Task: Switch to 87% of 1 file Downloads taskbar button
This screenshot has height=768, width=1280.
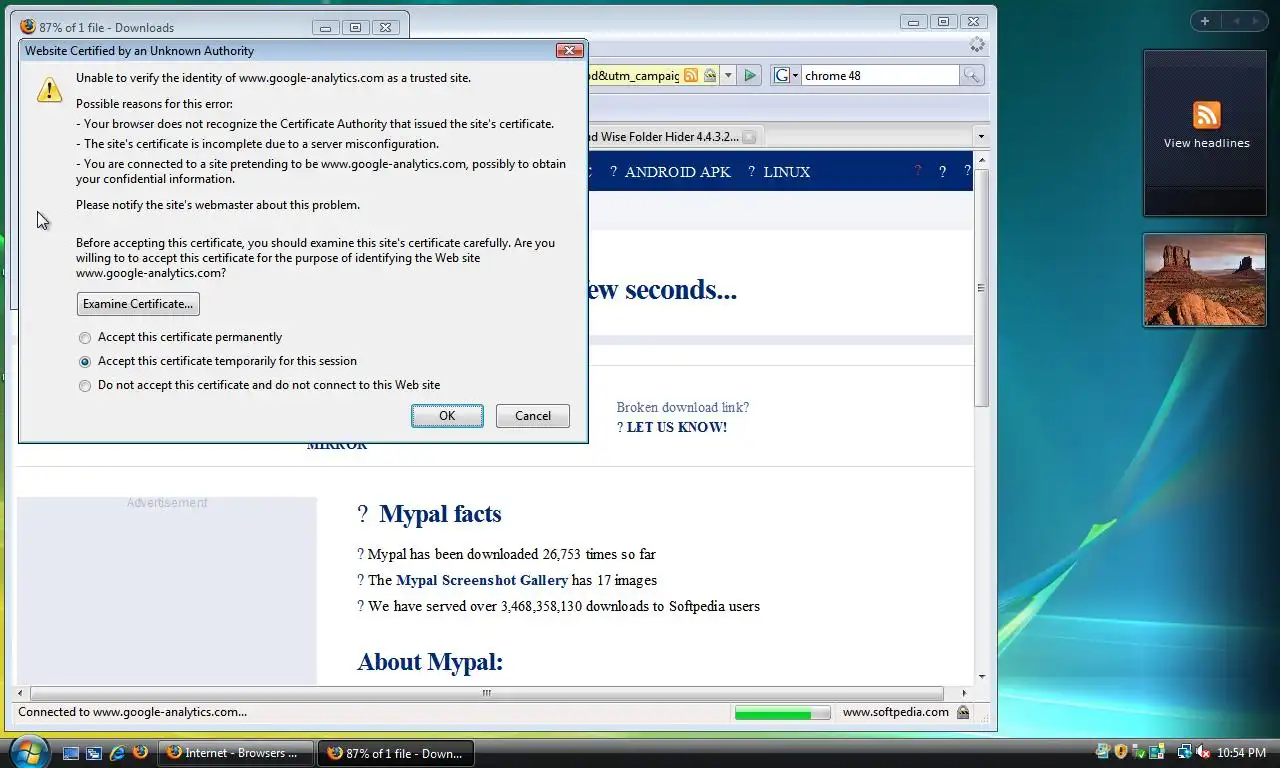Action: pos(396,753)
